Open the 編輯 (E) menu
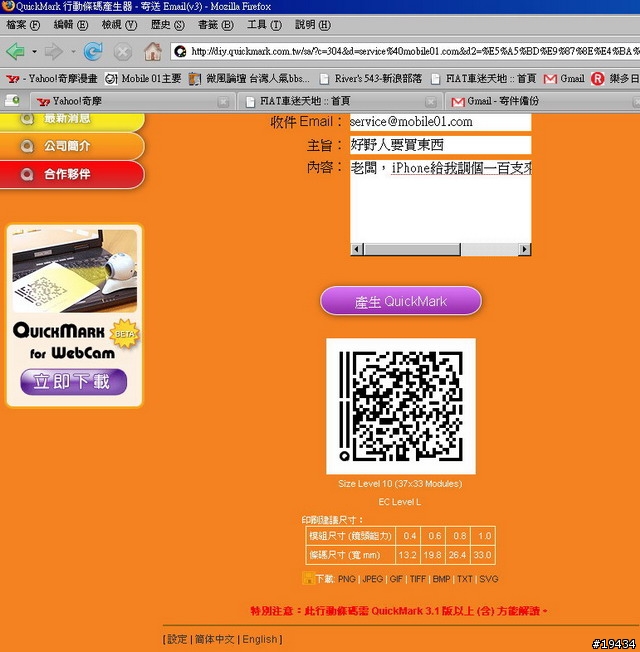Viewport: 640px width, 652px height. (x=71, y=25)
